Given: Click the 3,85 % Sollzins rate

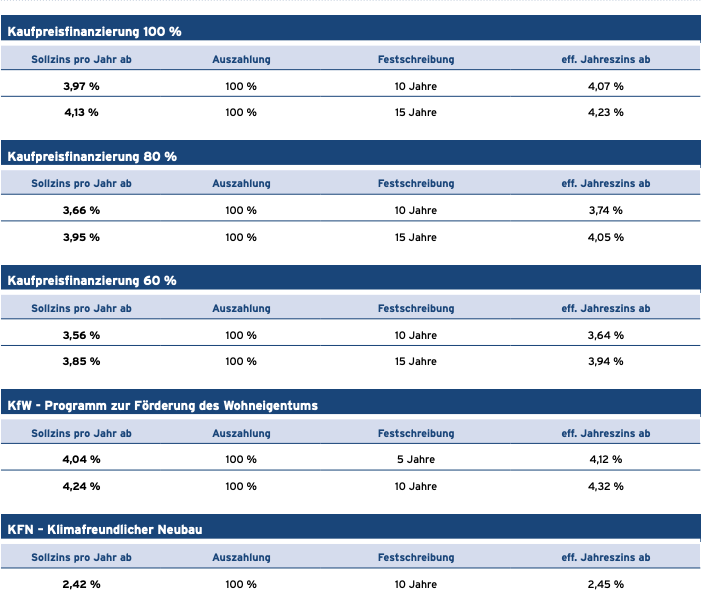Looking at the screenshot, I should 81,362.
